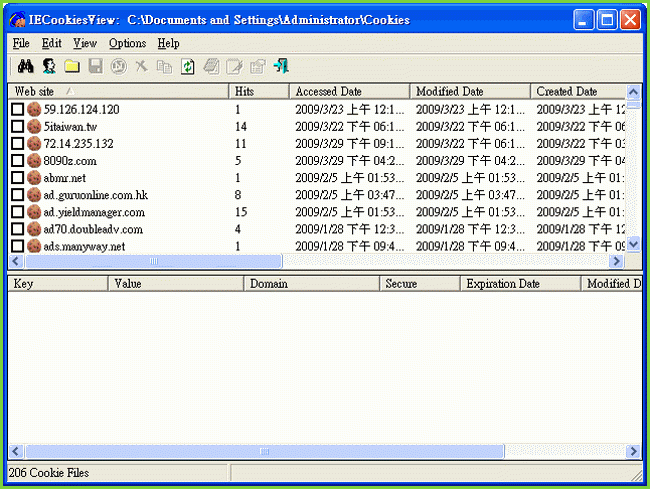
Task: Click the Exit door icon in toolbar
Action: tap(281, 66)
